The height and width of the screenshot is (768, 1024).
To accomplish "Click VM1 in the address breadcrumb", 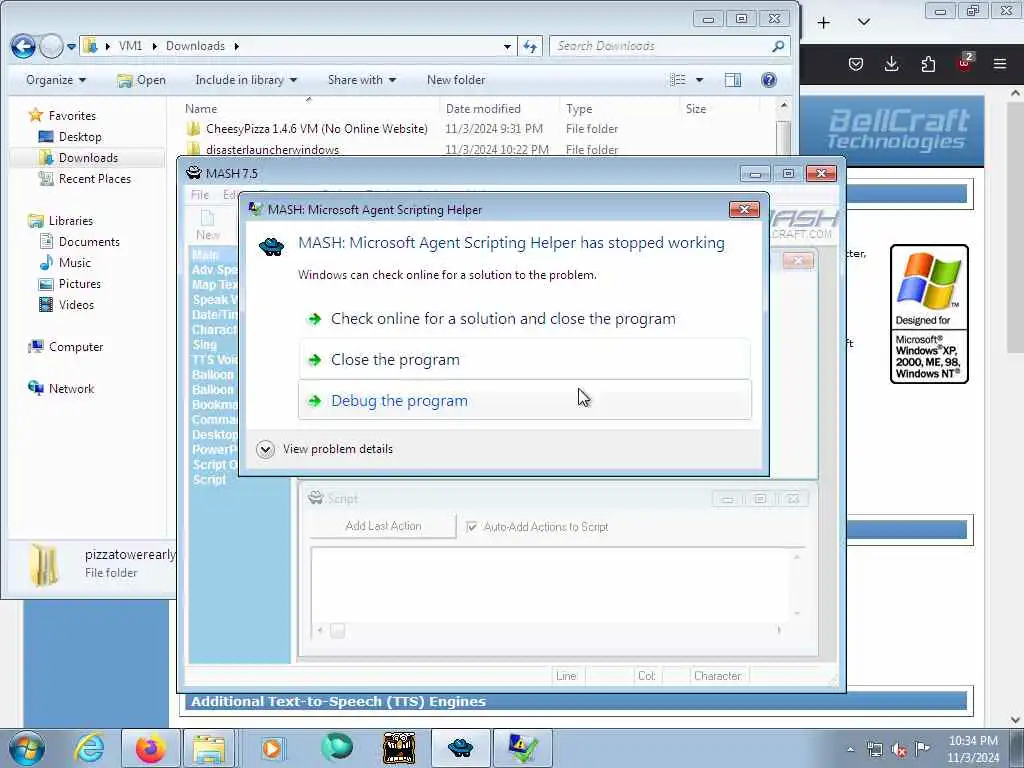I will pos(130,46).
